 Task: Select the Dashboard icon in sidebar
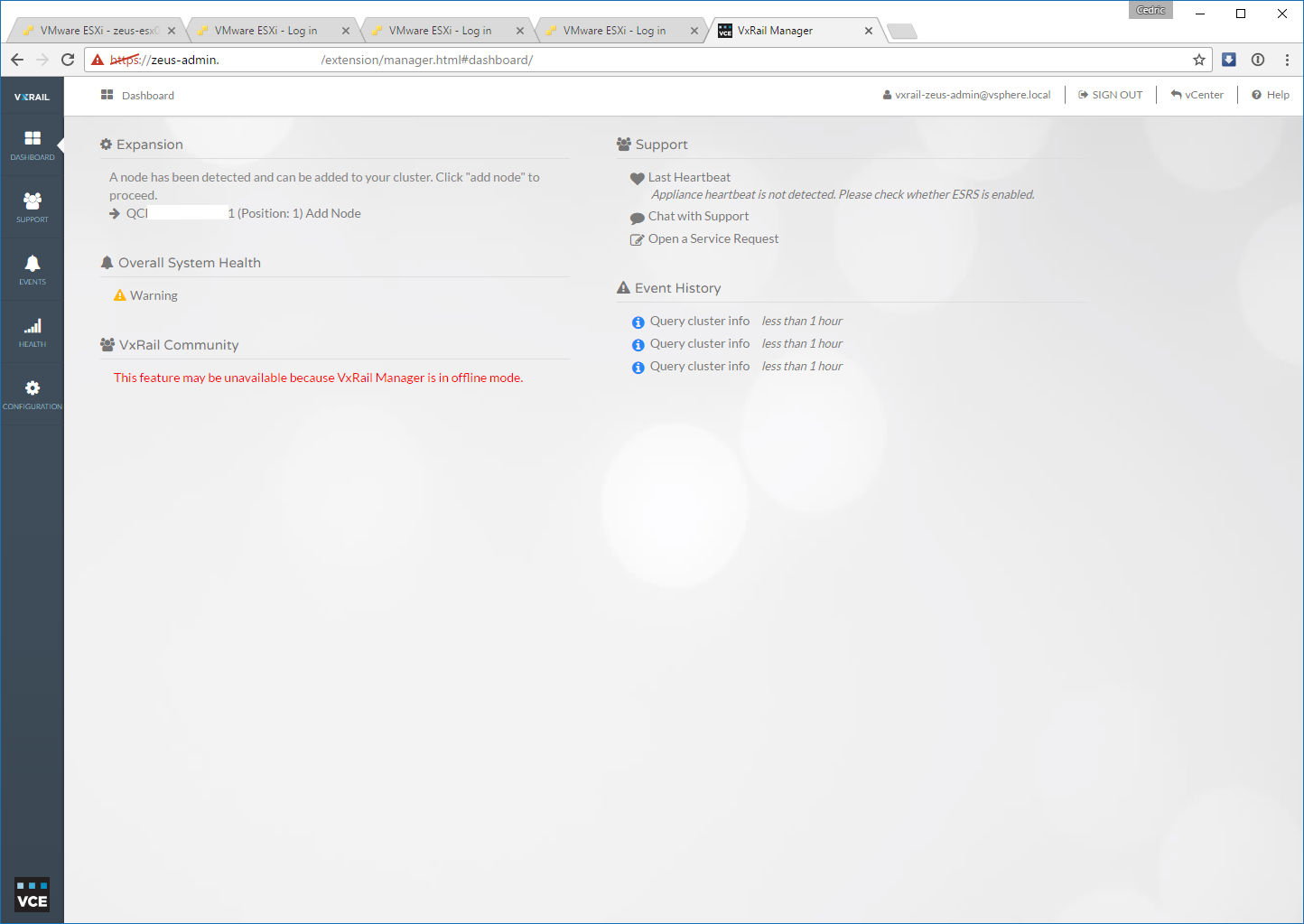point(33,145)
